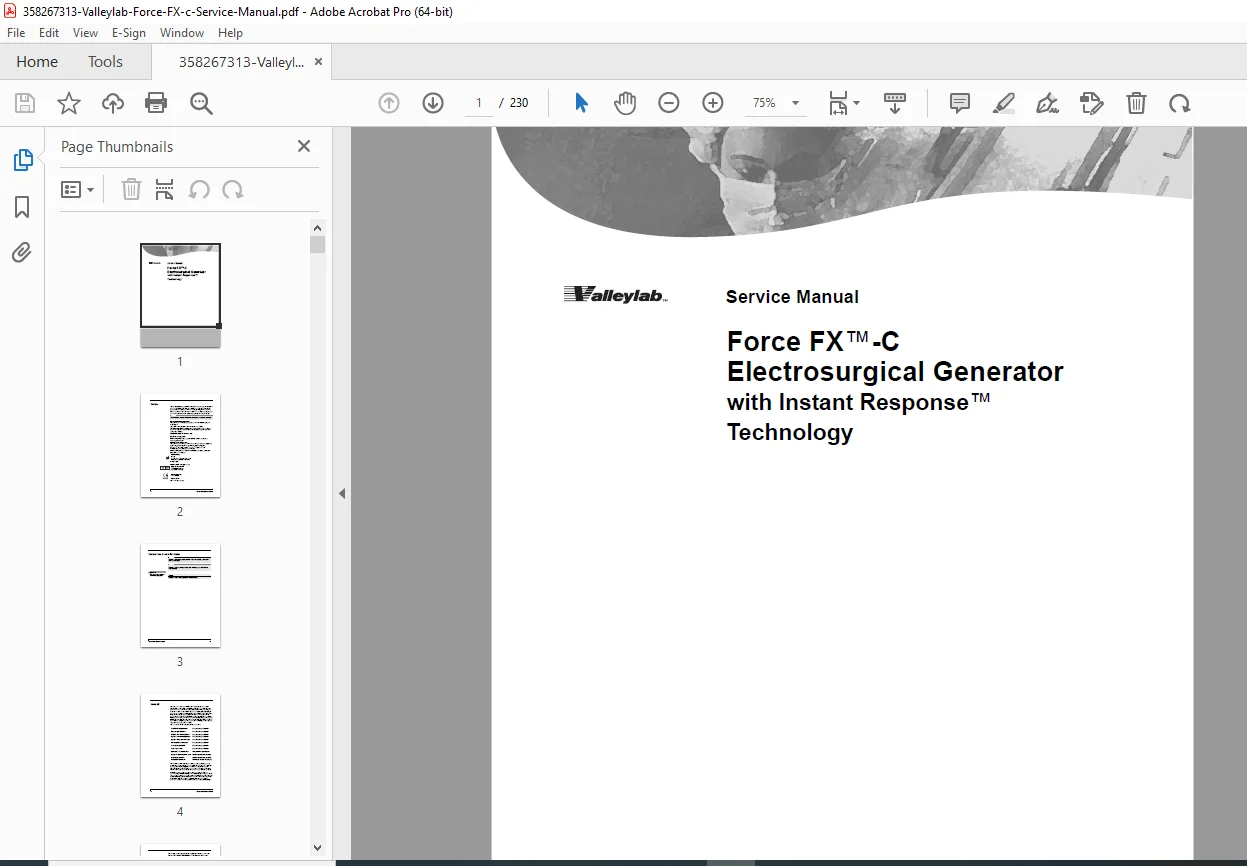1247x866 pixels.
Task: Open the find text magnifier icon
Action: [202, 103]
